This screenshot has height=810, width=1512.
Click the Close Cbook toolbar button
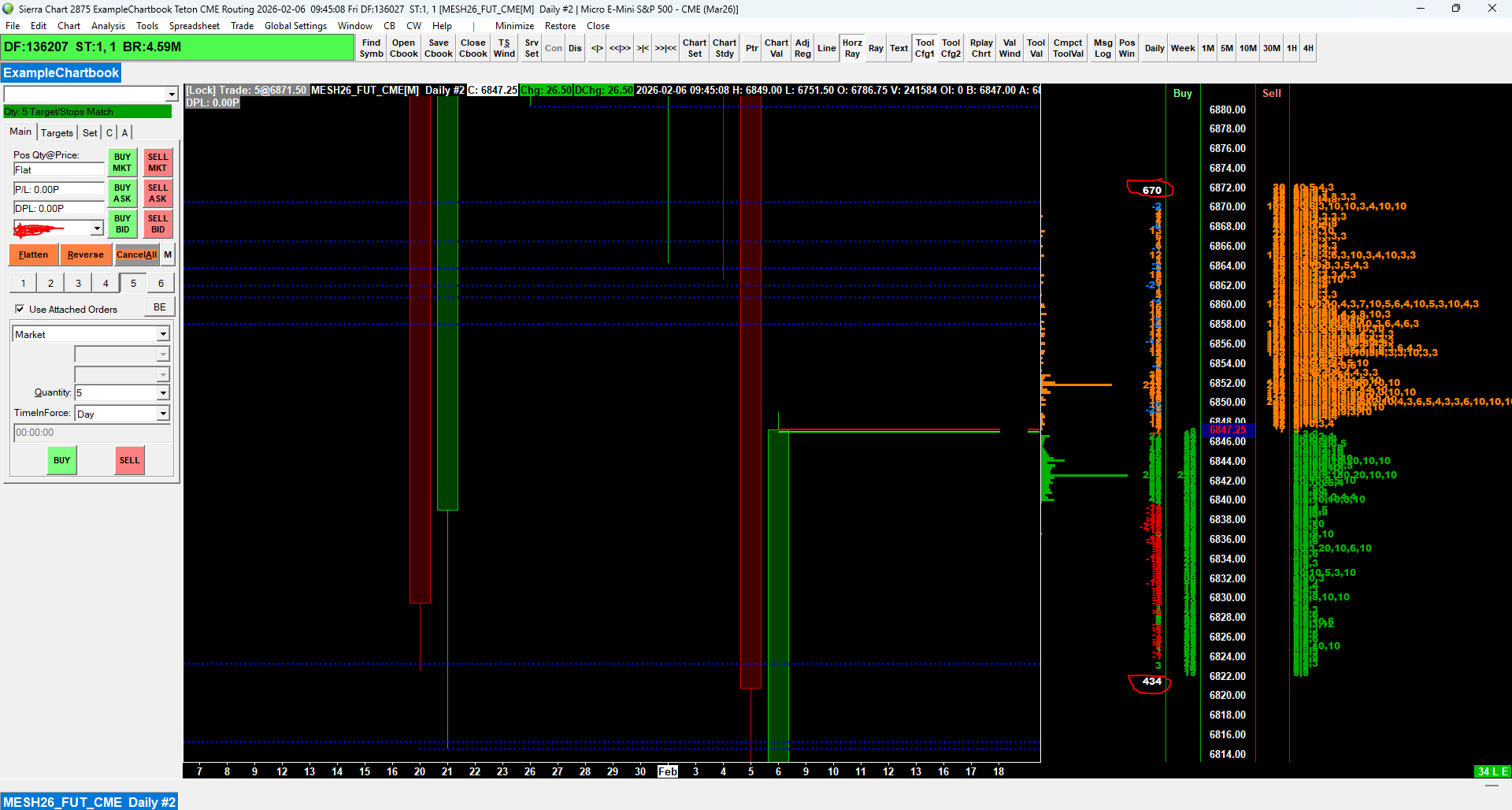coord(473,48)
